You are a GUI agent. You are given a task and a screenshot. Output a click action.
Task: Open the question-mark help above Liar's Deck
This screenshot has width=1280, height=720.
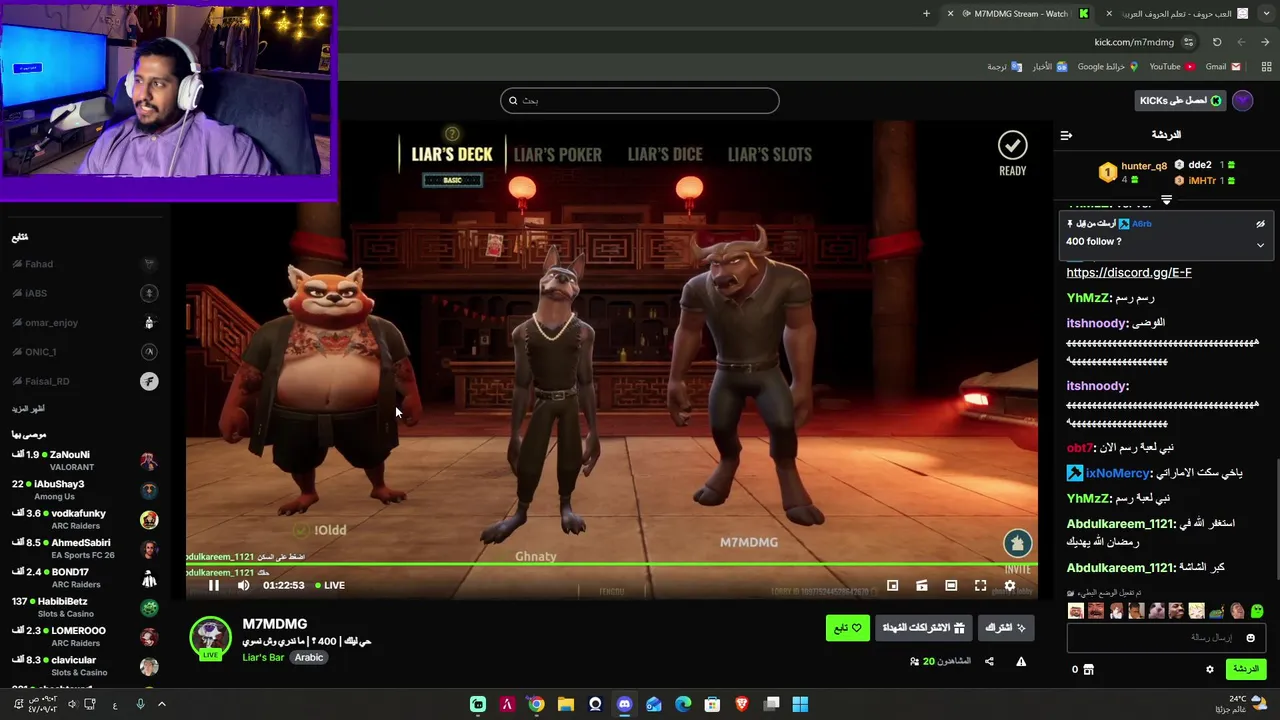click(x=452, y=133)
